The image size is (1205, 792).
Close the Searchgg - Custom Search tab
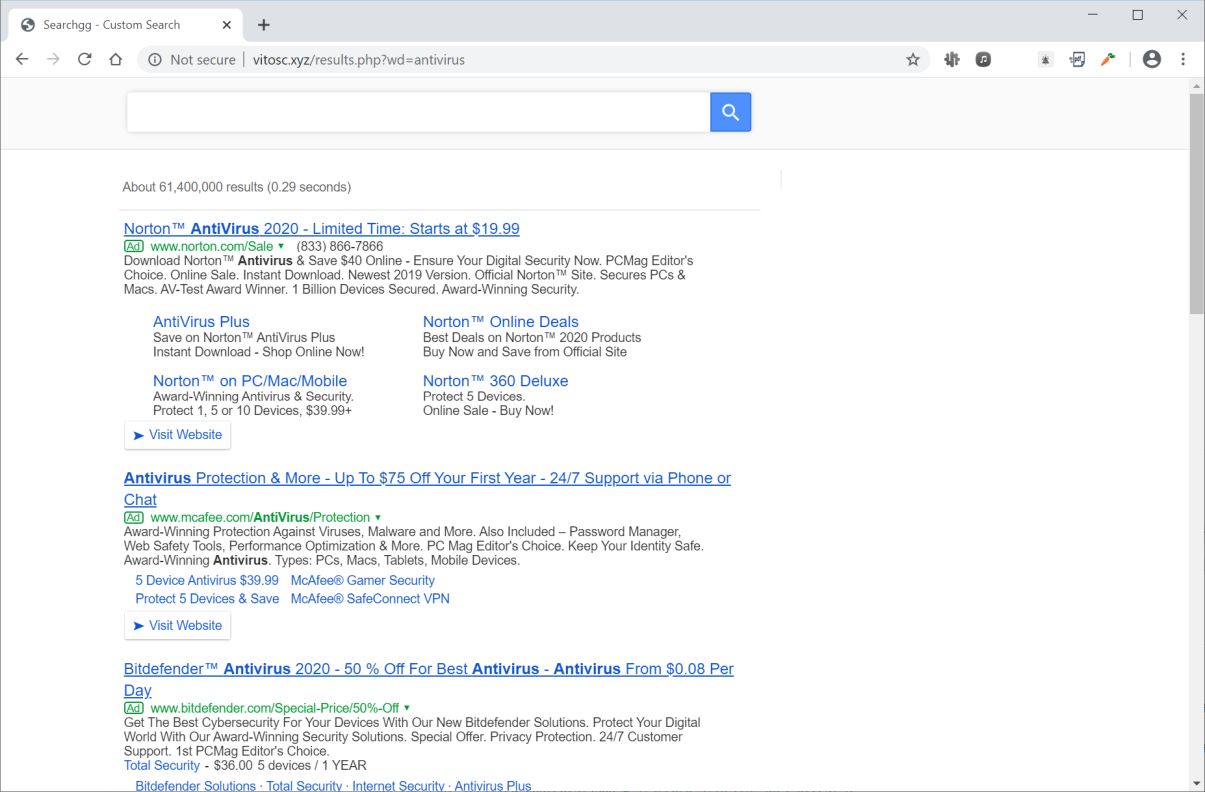pyautogui.click(x=227, y=25)
